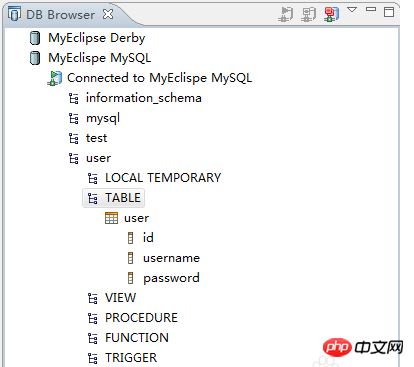The width and height of the screenshot is (414, 367).
Task: Click the PROCEDURE folder icon
Action: coord(93,318)
